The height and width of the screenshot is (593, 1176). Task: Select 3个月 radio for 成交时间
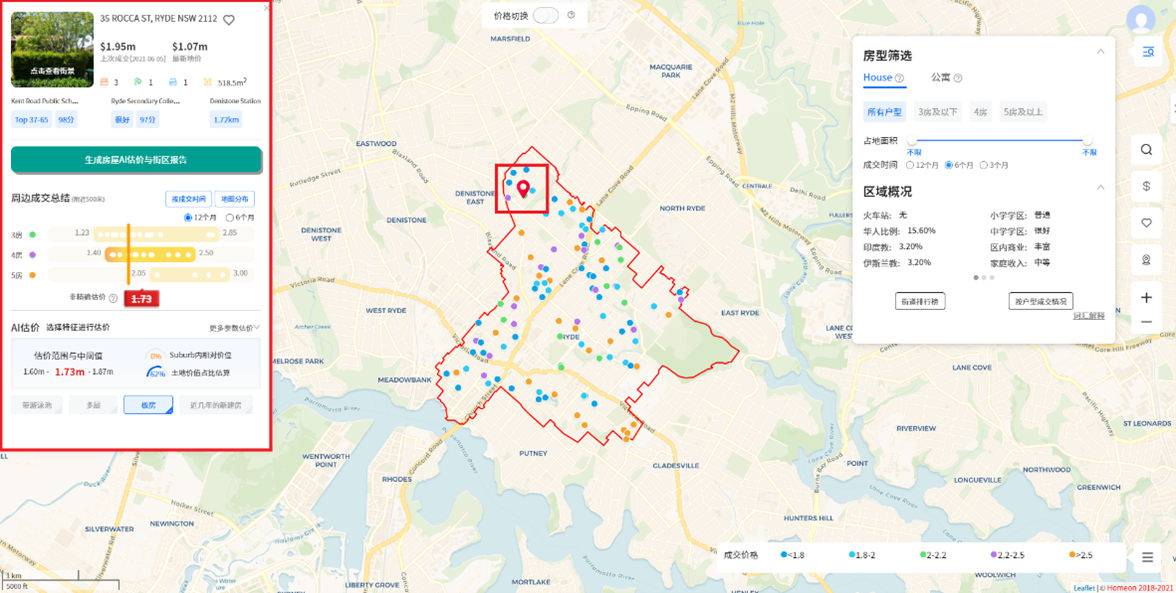[983, 165]
